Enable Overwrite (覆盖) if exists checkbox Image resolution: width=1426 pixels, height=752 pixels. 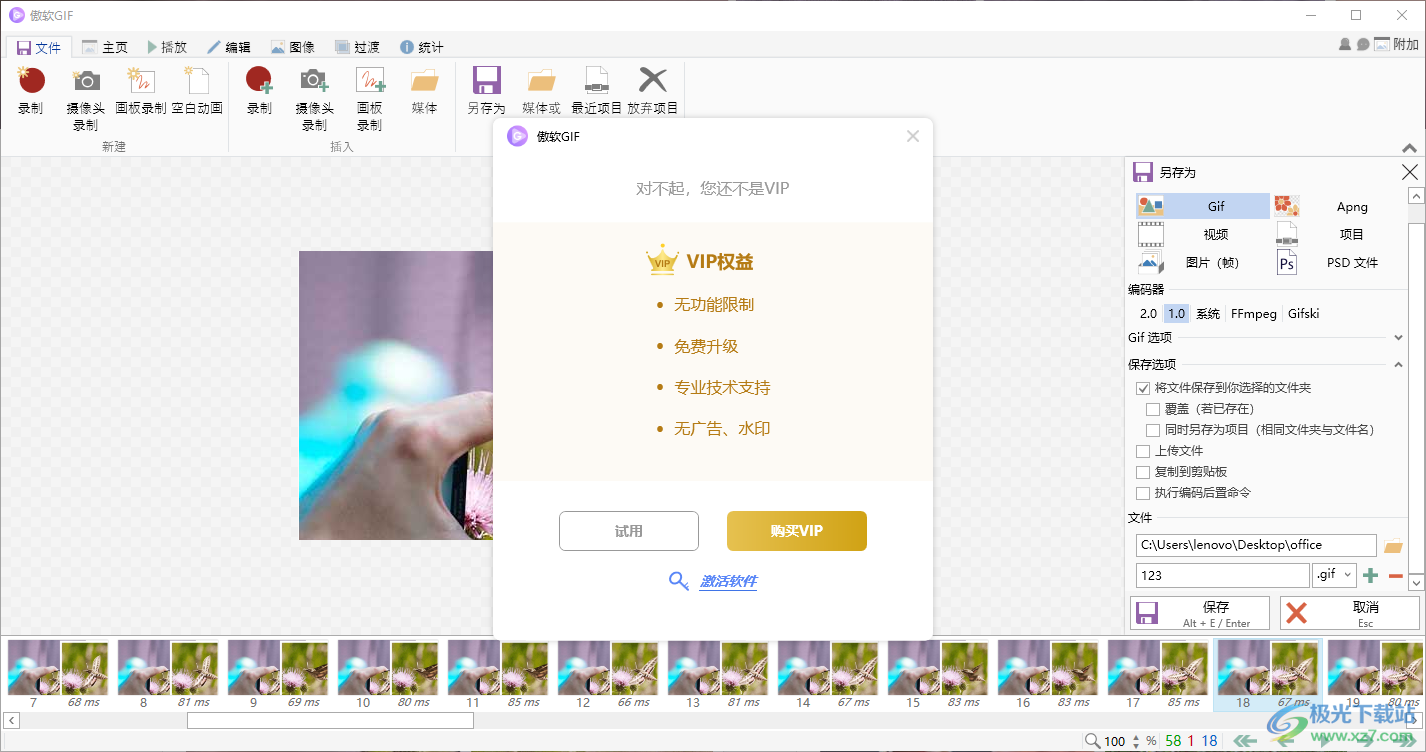(1153, 408)
